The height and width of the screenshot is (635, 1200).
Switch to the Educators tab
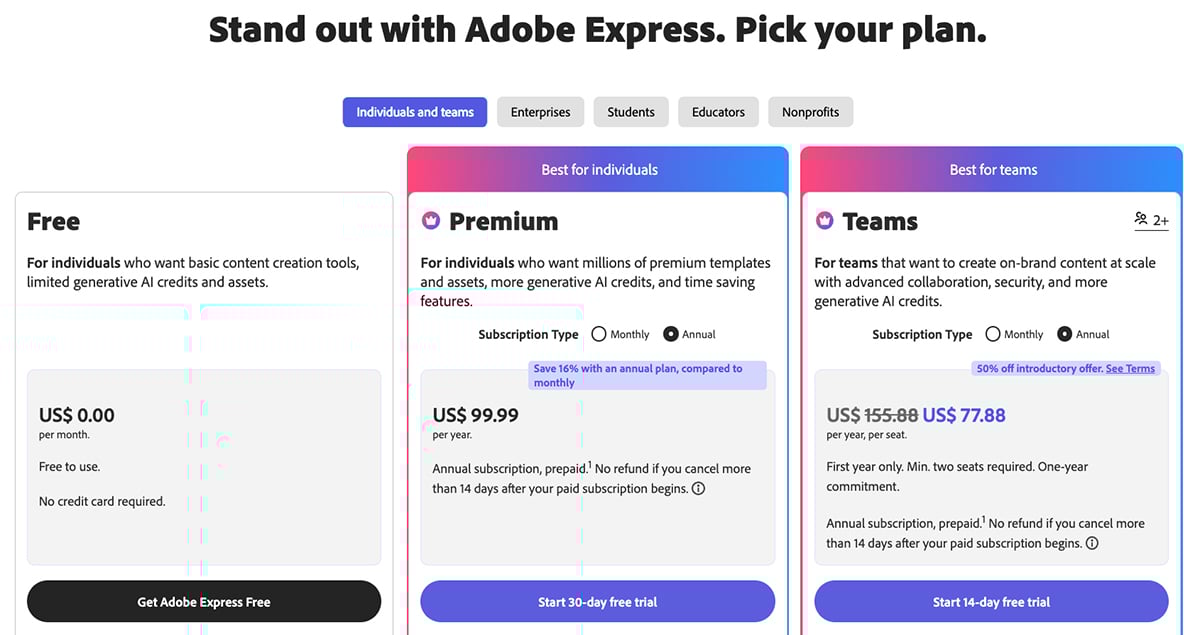click(x=717, y=112)
